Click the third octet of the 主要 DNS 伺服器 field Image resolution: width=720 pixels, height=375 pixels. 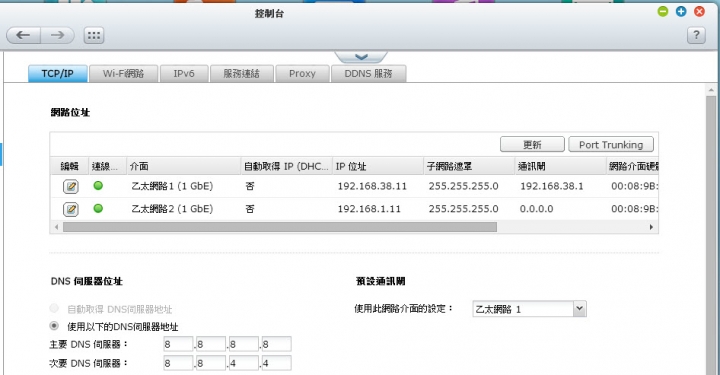coord(243,344)
